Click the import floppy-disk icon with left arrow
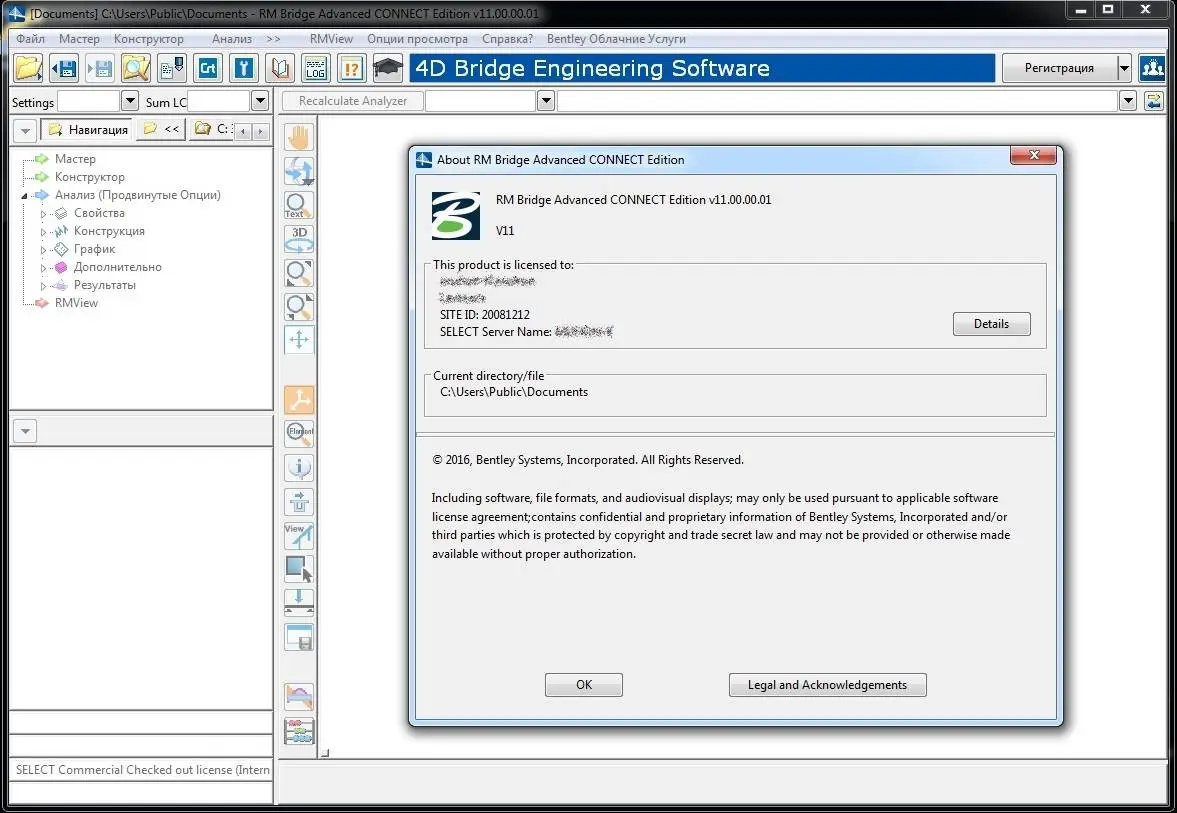This screenshot has height=813, width=1177. point(64,68)
